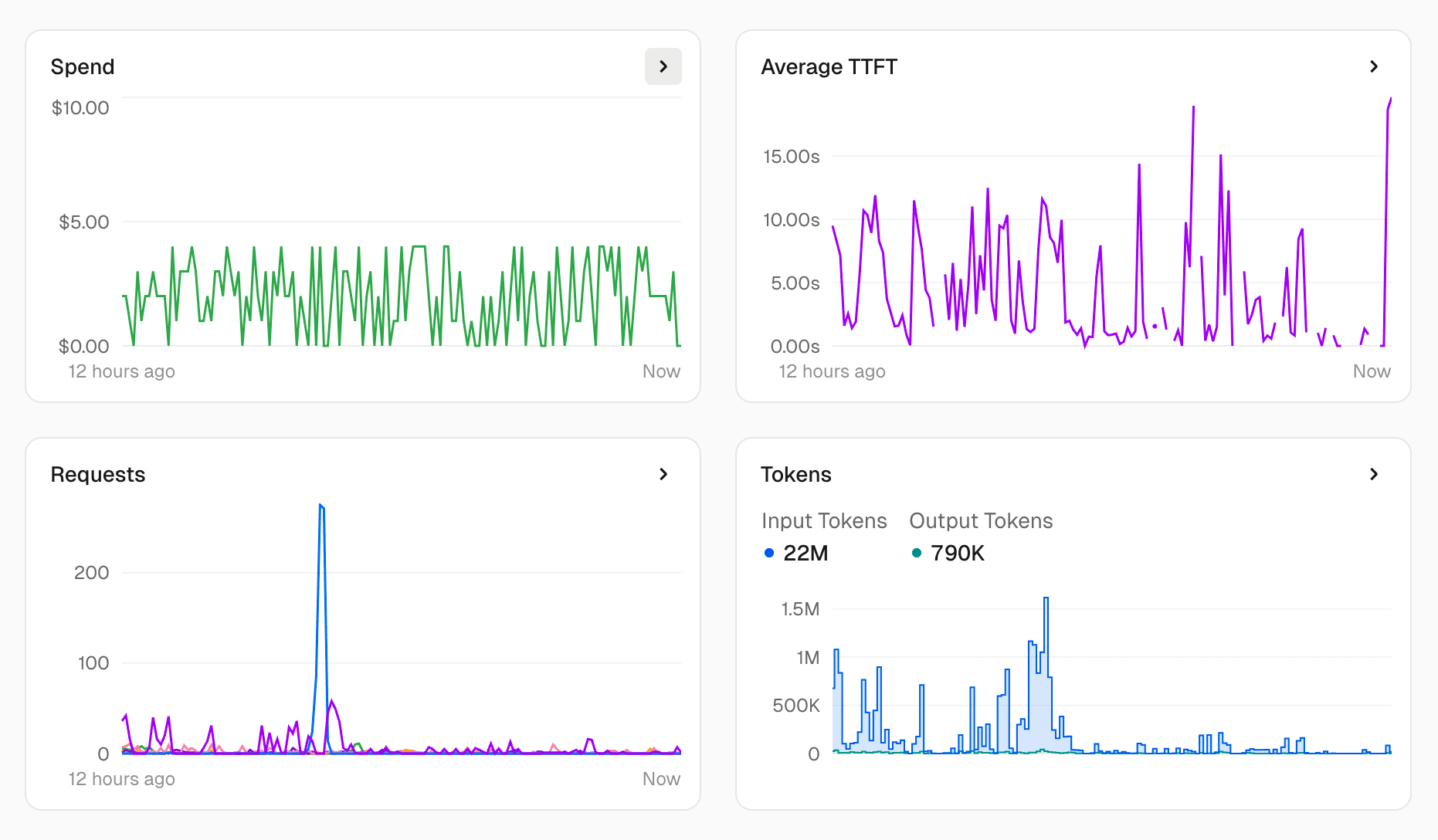
Task: Click the blue Input Tokens legend dot
Action: coord(768,553)
